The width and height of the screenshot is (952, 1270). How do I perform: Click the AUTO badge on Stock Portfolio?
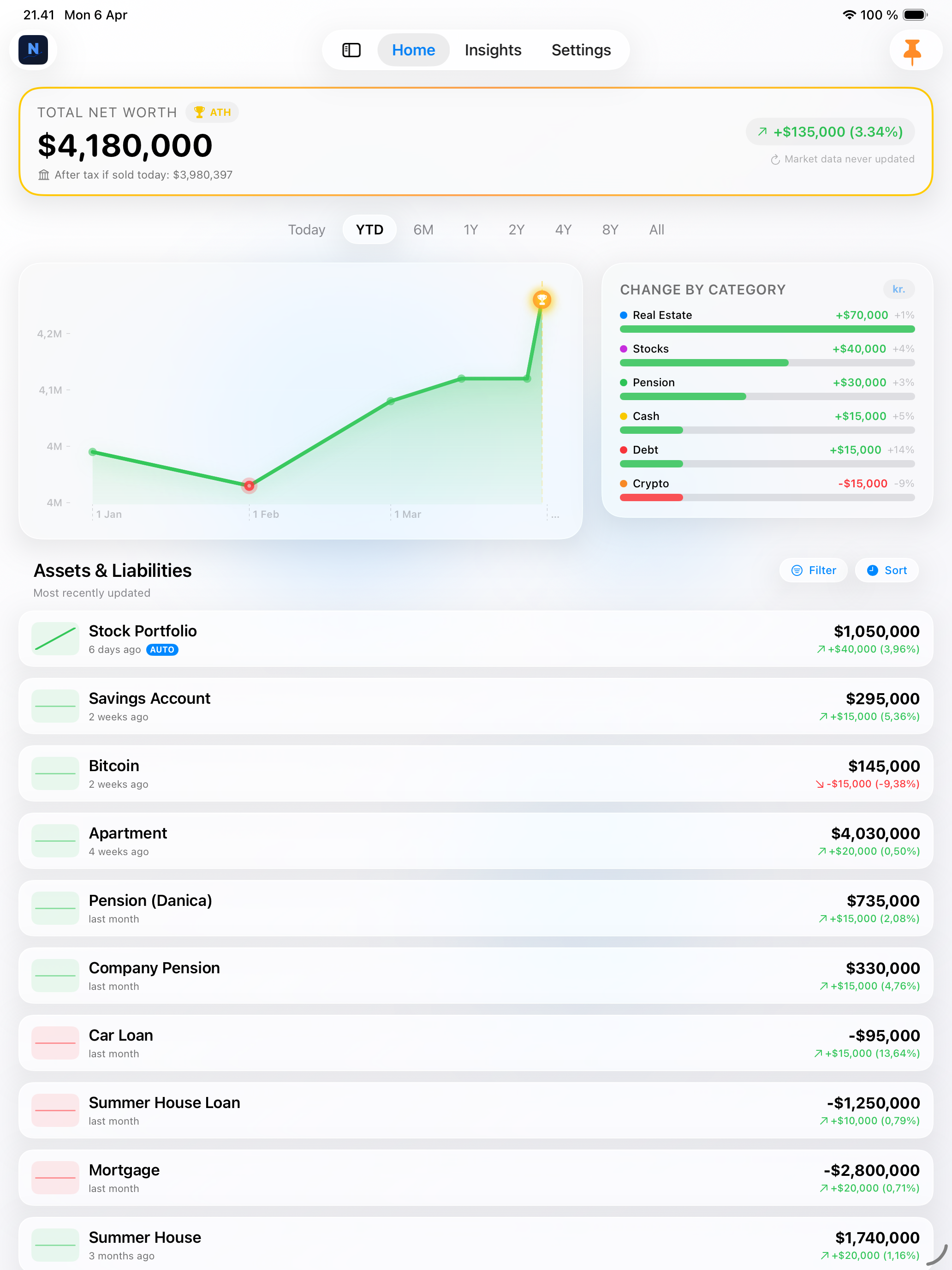pyautogui.click(x=162, y=649)
